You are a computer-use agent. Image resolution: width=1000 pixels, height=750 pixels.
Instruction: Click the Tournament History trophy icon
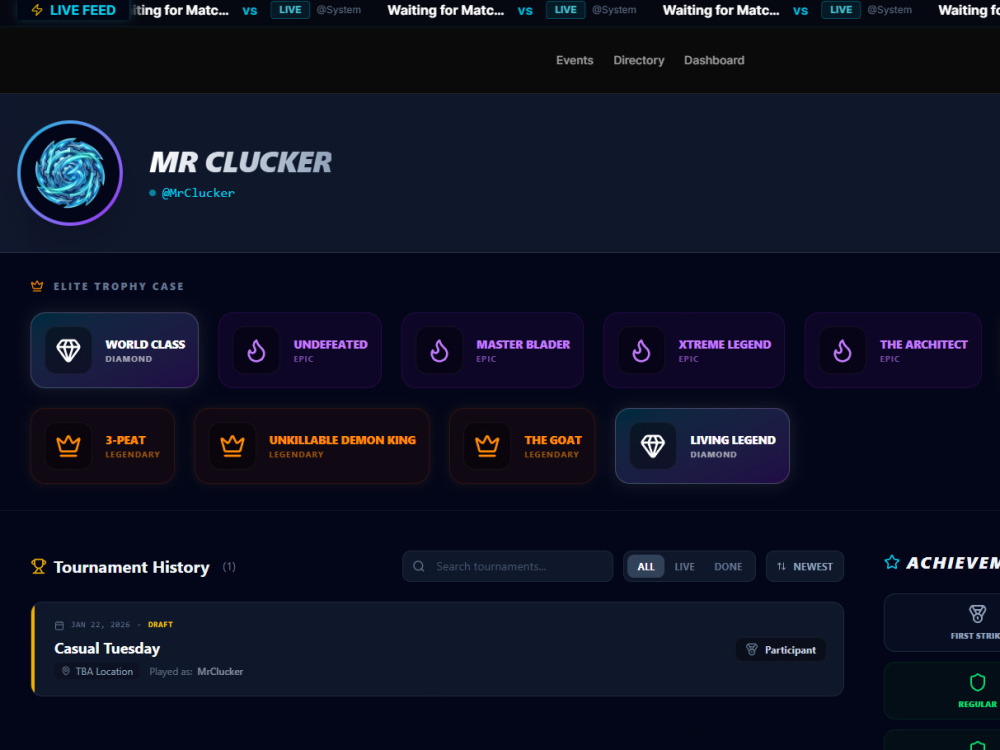coord(38,566)
